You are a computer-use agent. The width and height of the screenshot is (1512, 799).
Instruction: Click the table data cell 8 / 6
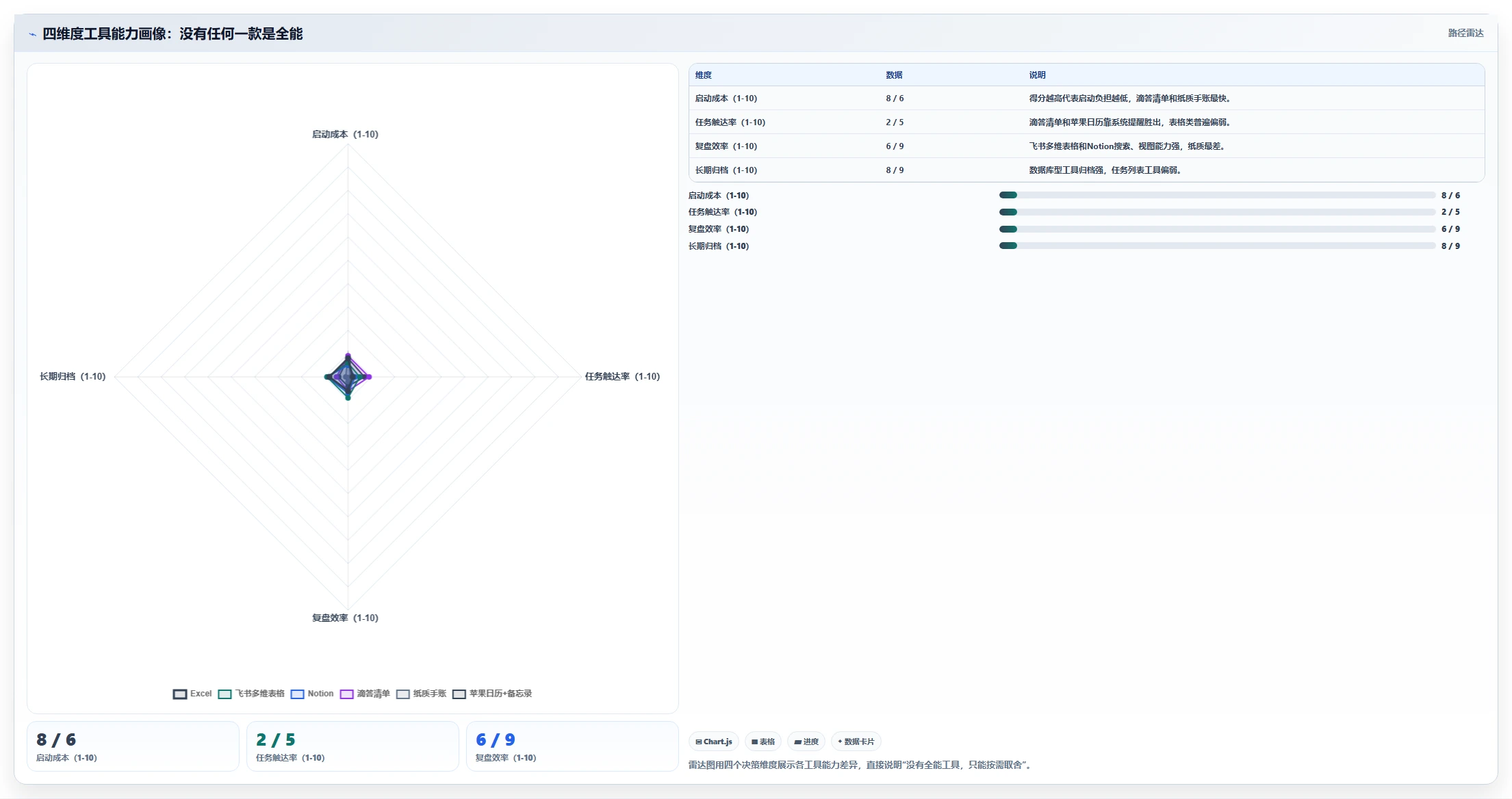pyautogui.click(x=895, y=99)
